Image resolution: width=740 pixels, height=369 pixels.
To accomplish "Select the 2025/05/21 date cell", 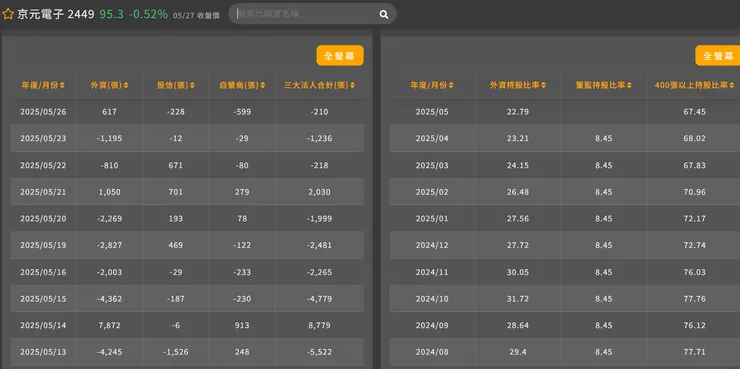I will click(43, 192).
